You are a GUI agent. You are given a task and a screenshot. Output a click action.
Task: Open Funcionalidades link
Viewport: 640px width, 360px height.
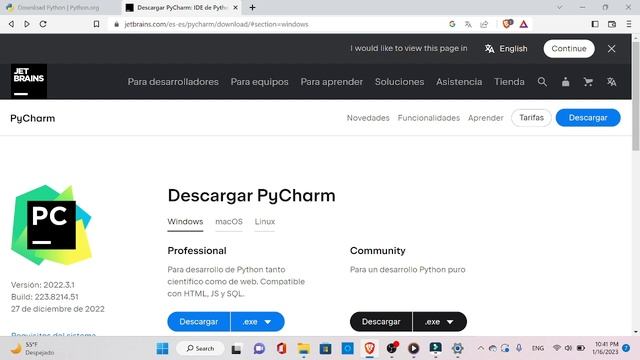point(429,118)
